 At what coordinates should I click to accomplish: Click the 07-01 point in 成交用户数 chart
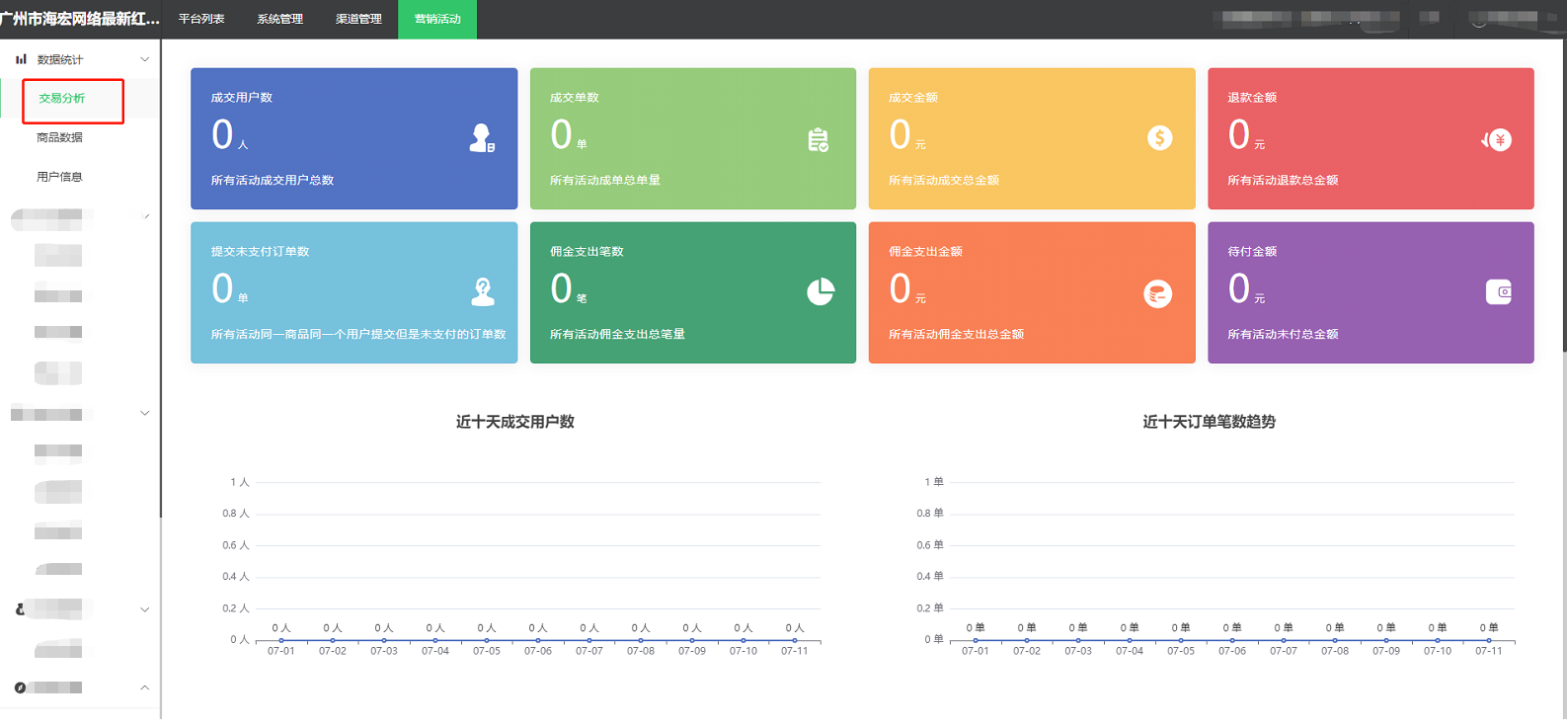(x=281, y=640)
